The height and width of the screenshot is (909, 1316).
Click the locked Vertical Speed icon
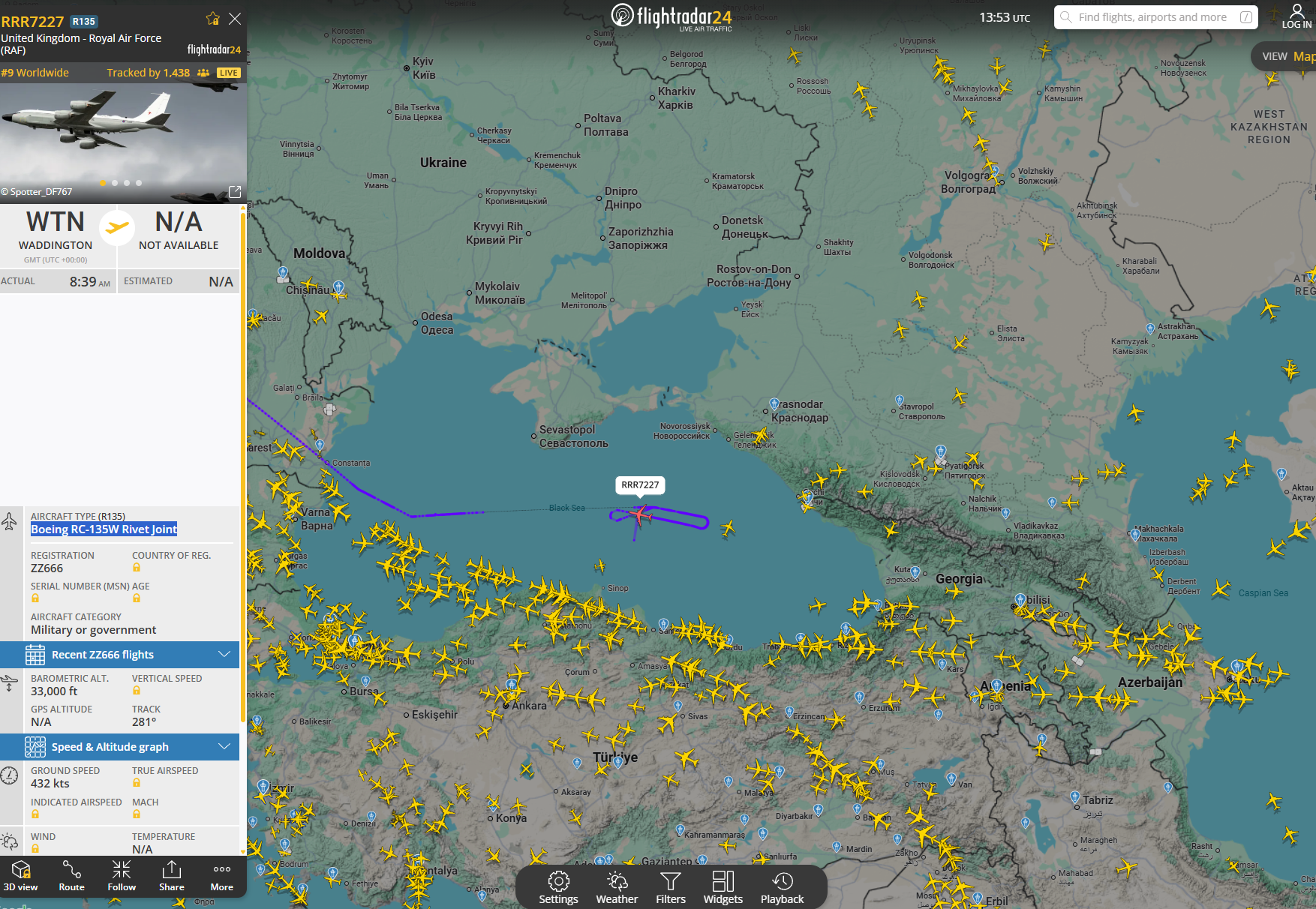coord(137,691)
